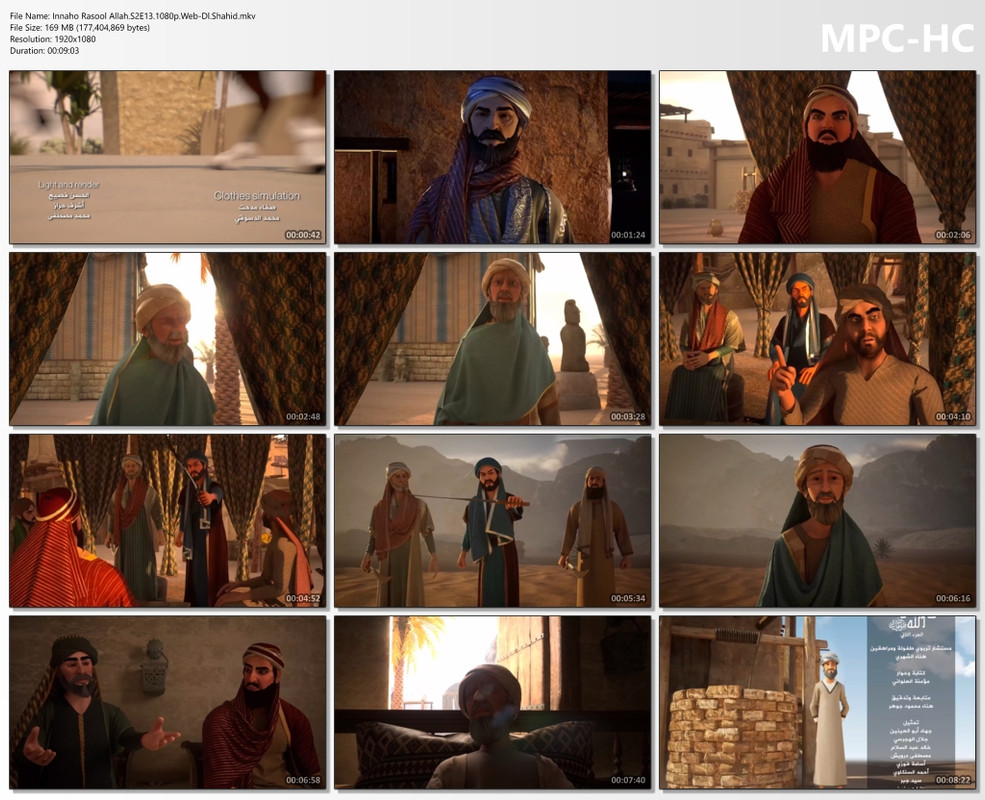Pick the frame with timestamp 00:06:58
985x800 pixels.
point(168,702)
